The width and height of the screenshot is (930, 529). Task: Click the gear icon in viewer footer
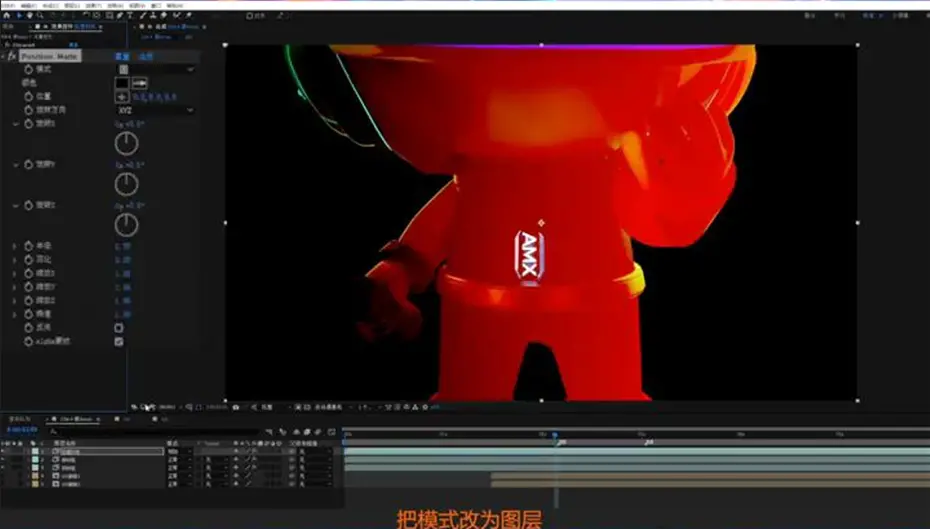click(425, 407)
